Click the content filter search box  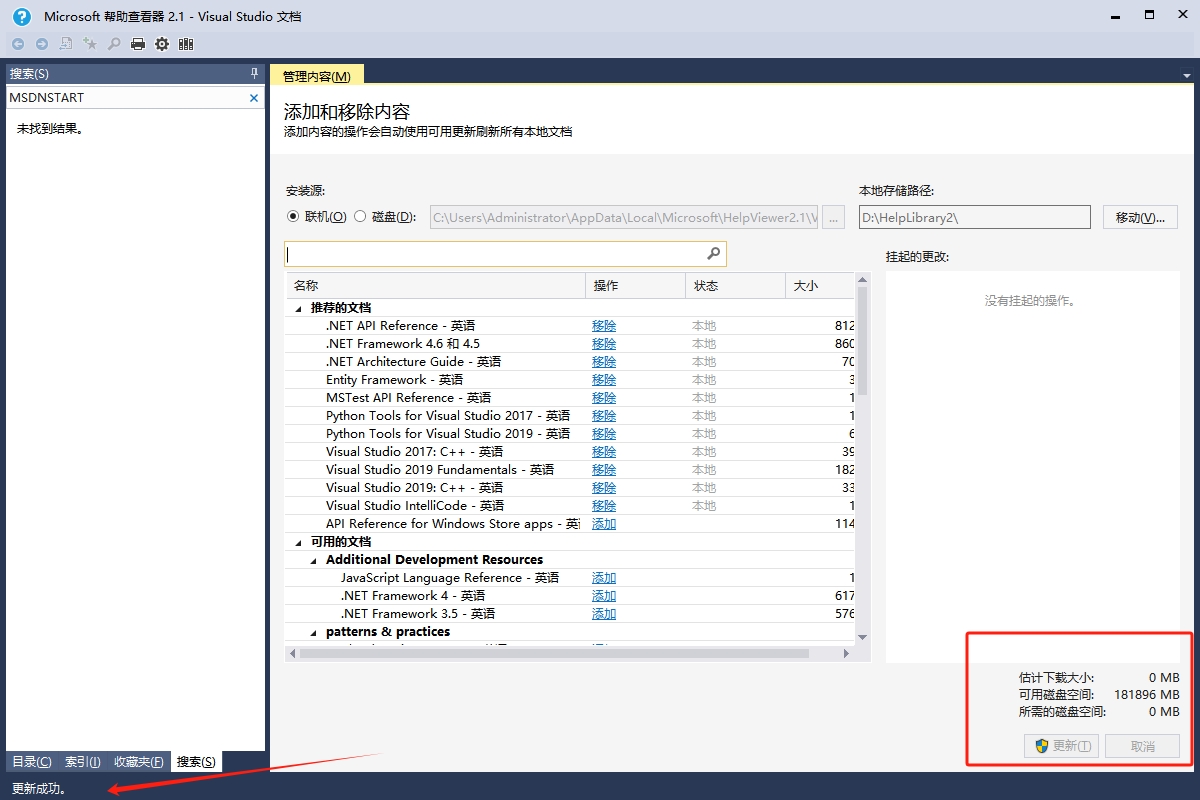[505, 254]
